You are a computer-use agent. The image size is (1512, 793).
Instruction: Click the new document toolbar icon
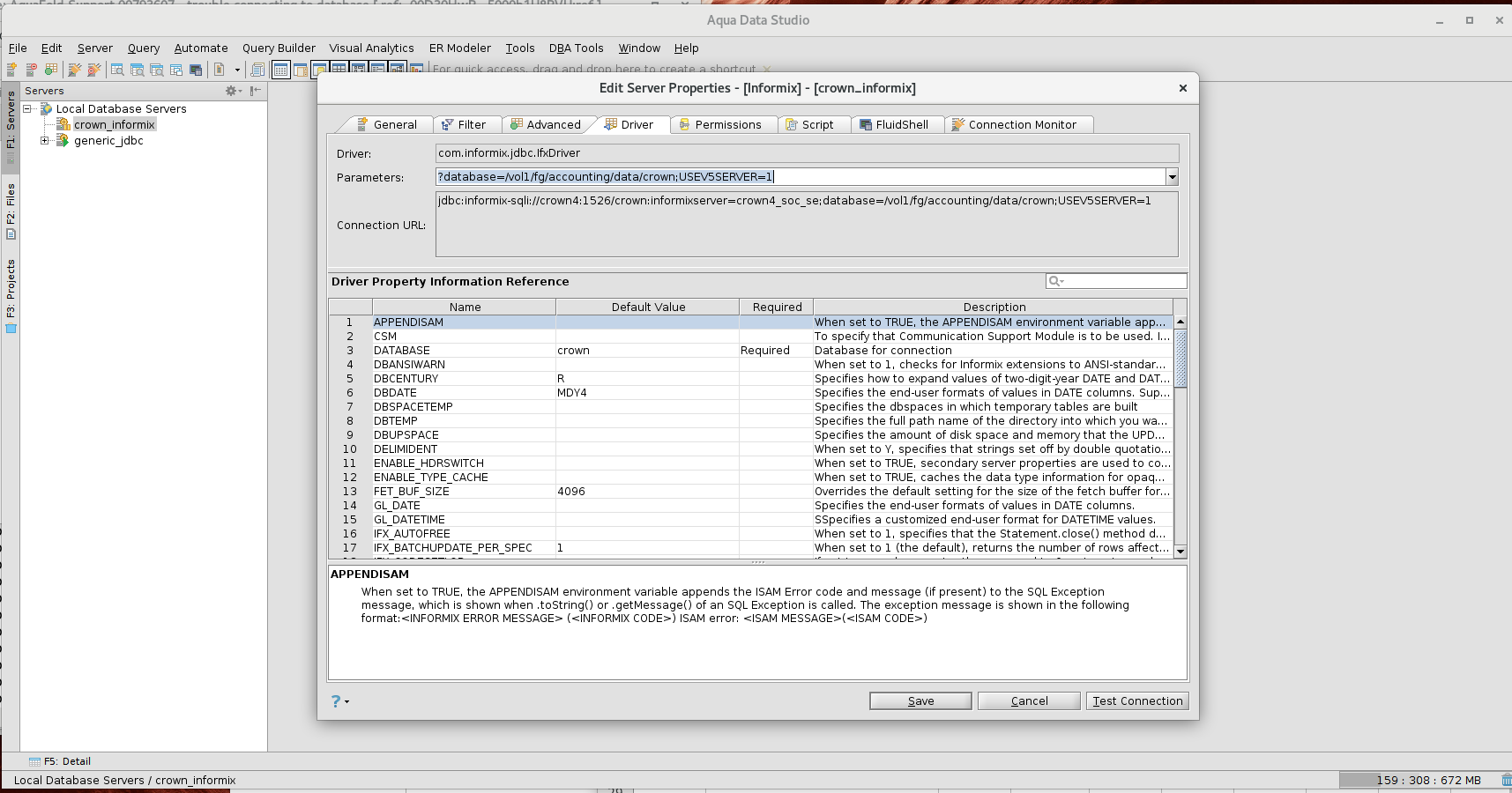pyautogui.click(x=220, y=70)
